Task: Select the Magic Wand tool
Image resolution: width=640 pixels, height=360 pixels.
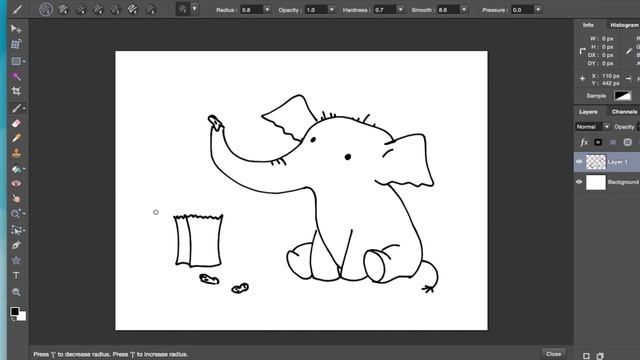Action: click(x=16, y=76)
